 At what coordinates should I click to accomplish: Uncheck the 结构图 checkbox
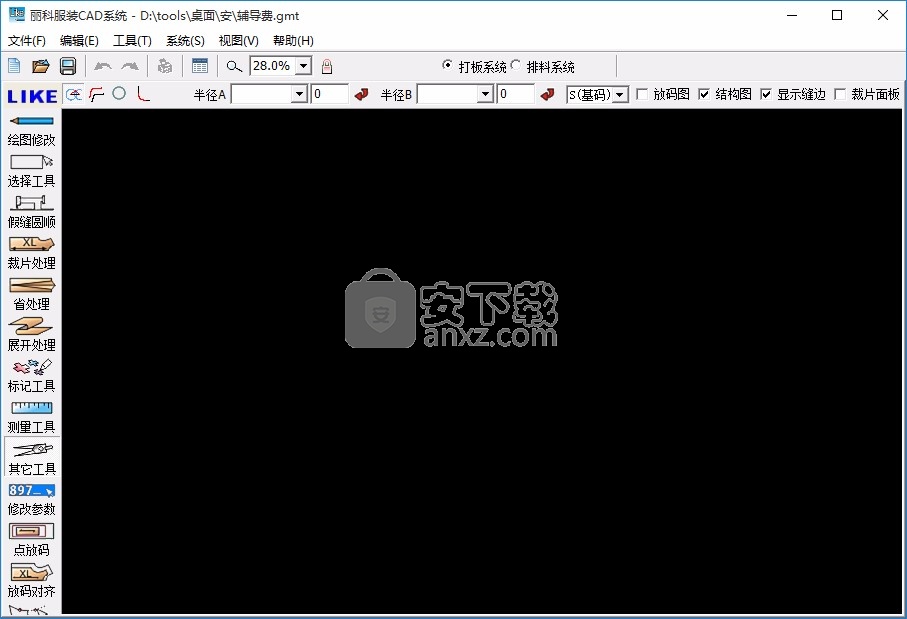[x=704, y=94]
